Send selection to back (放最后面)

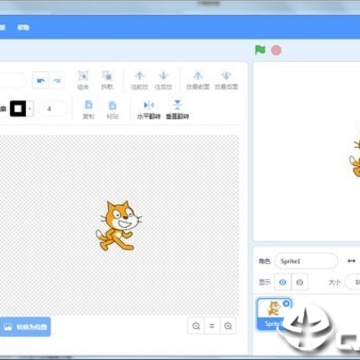click(x=226, y=80)
